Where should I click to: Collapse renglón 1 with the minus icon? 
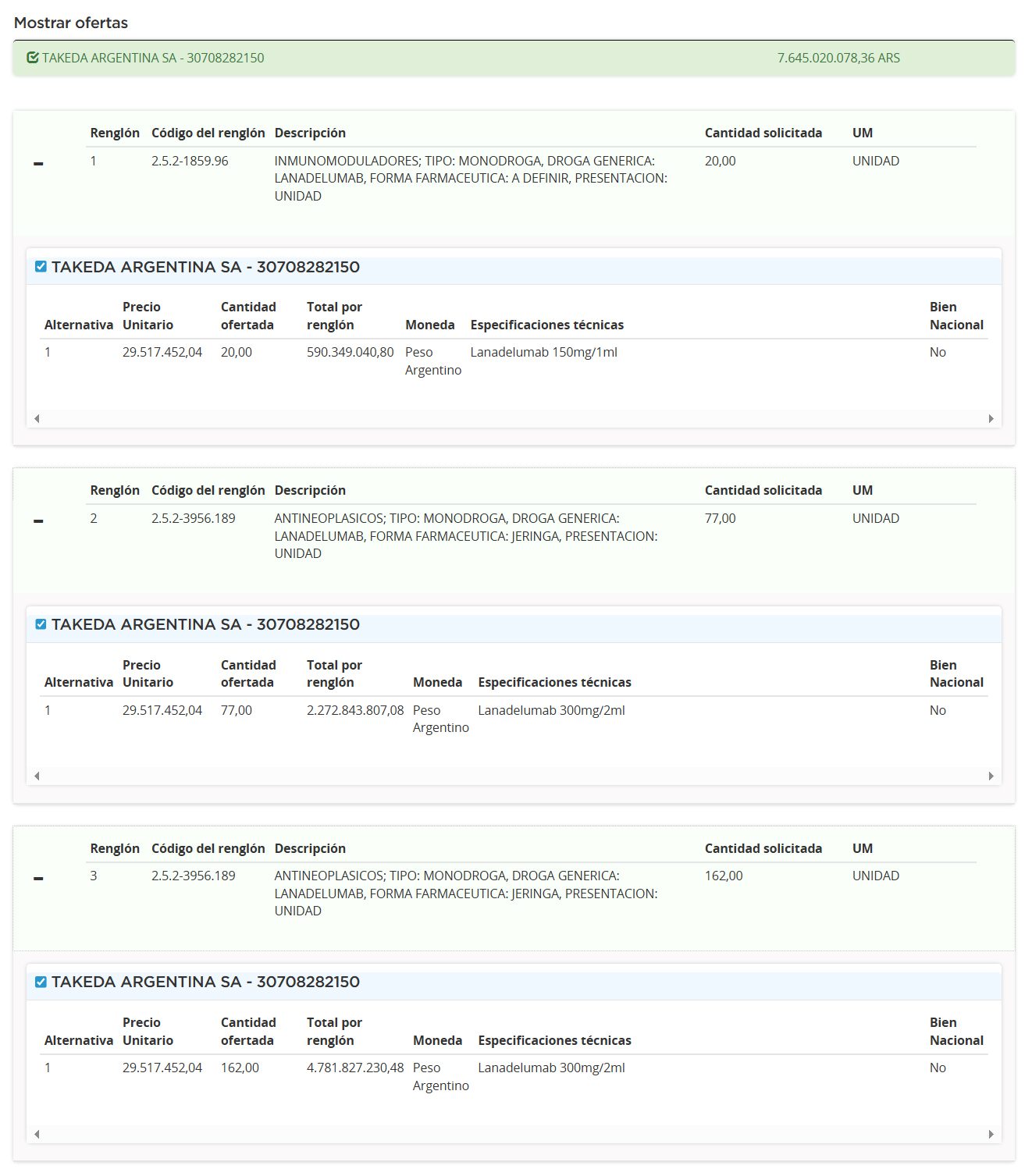[x=38, y=164]
